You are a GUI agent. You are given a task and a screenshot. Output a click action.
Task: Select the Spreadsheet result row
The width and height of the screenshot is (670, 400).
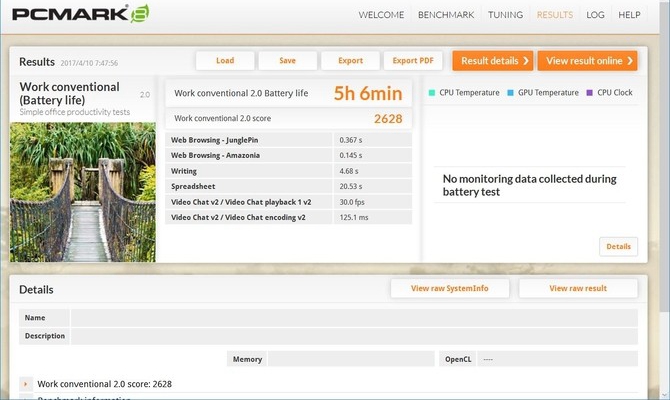click(288, 186)
